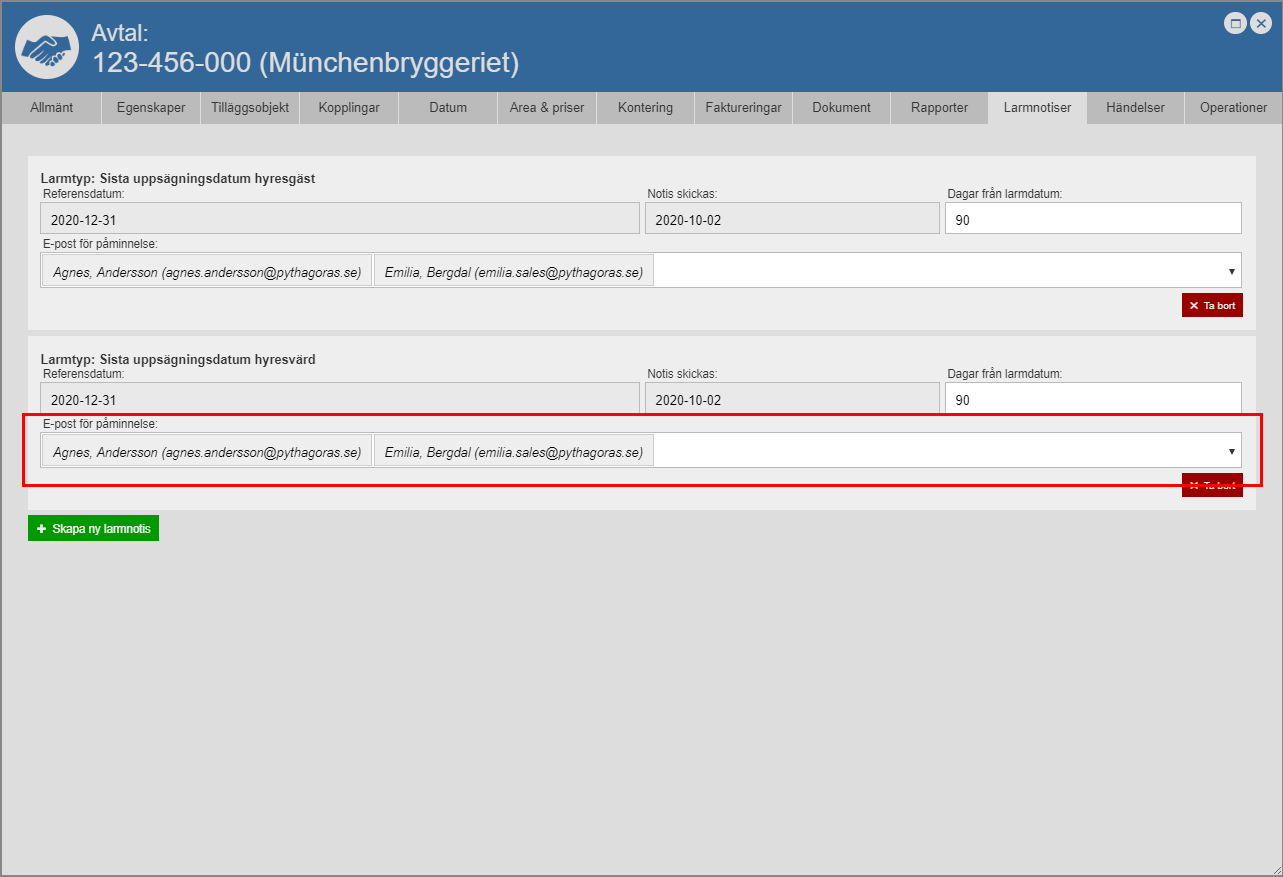The image size is (1283, 877).
Task: Delete the hyresvärd alarm with Ta bort
Action: tap(1212, 485)
